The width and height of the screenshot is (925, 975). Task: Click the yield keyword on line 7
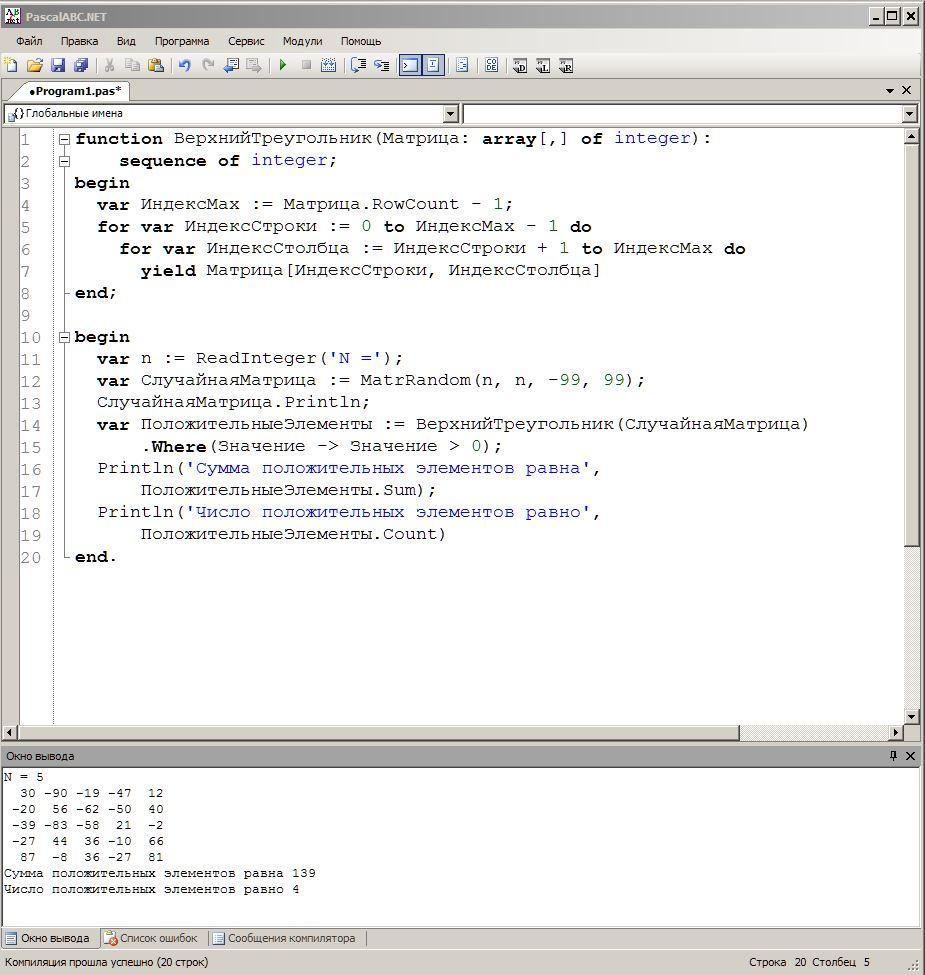pos(168,270)
